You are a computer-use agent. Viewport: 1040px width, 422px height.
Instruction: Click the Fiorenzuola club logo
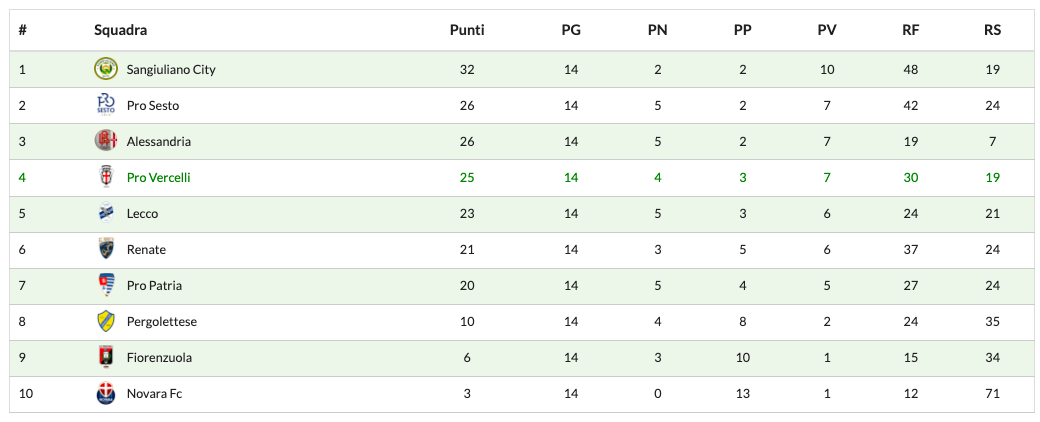[106, 357]
